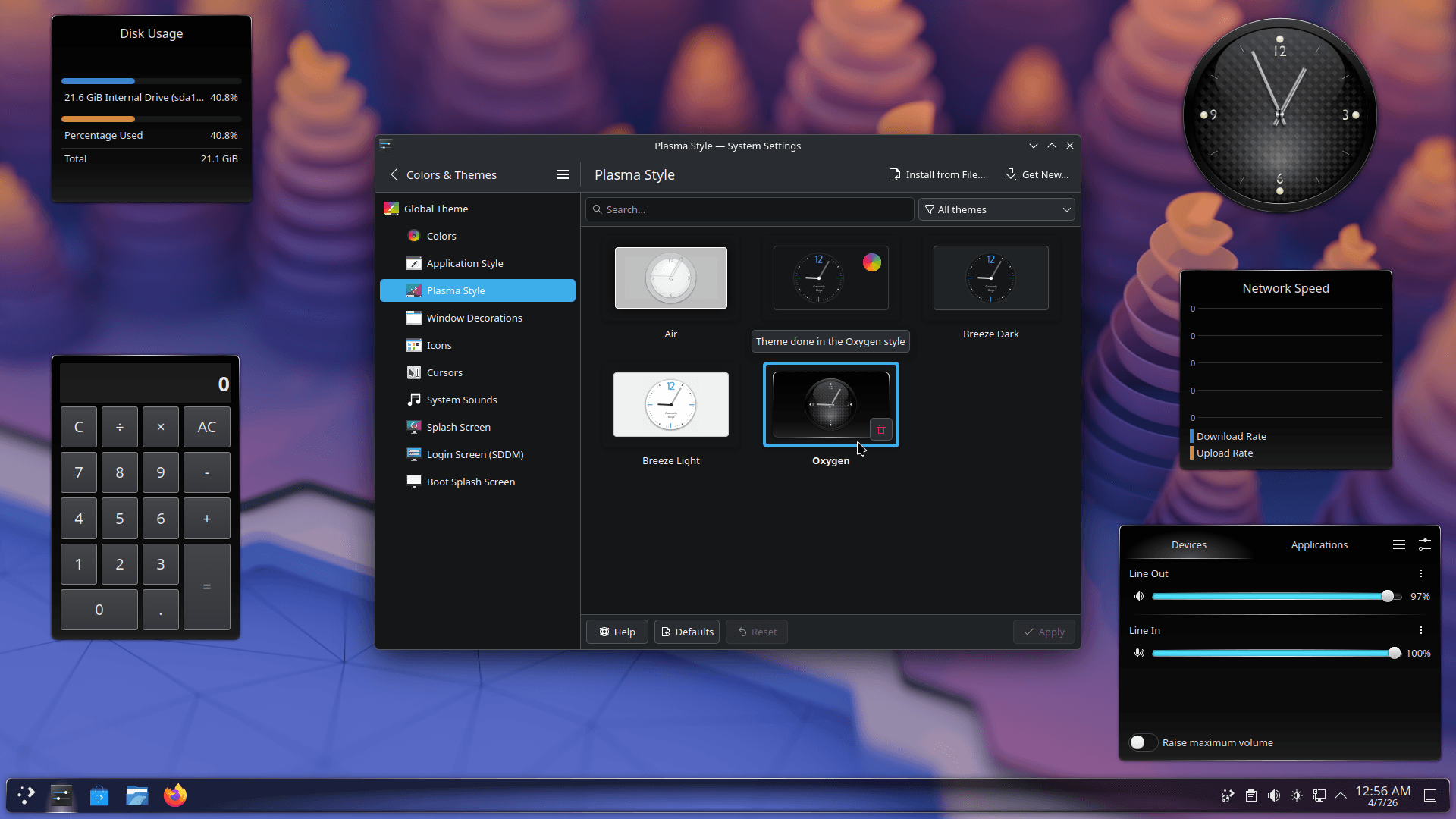Show hidden system tray icons arrow
The width and height of the screenshot is (1456, 819).
point(1341,795)
